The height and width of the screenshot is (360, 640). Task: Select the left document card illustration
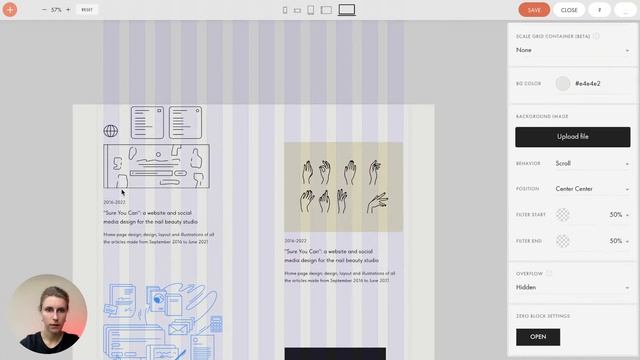147,122
